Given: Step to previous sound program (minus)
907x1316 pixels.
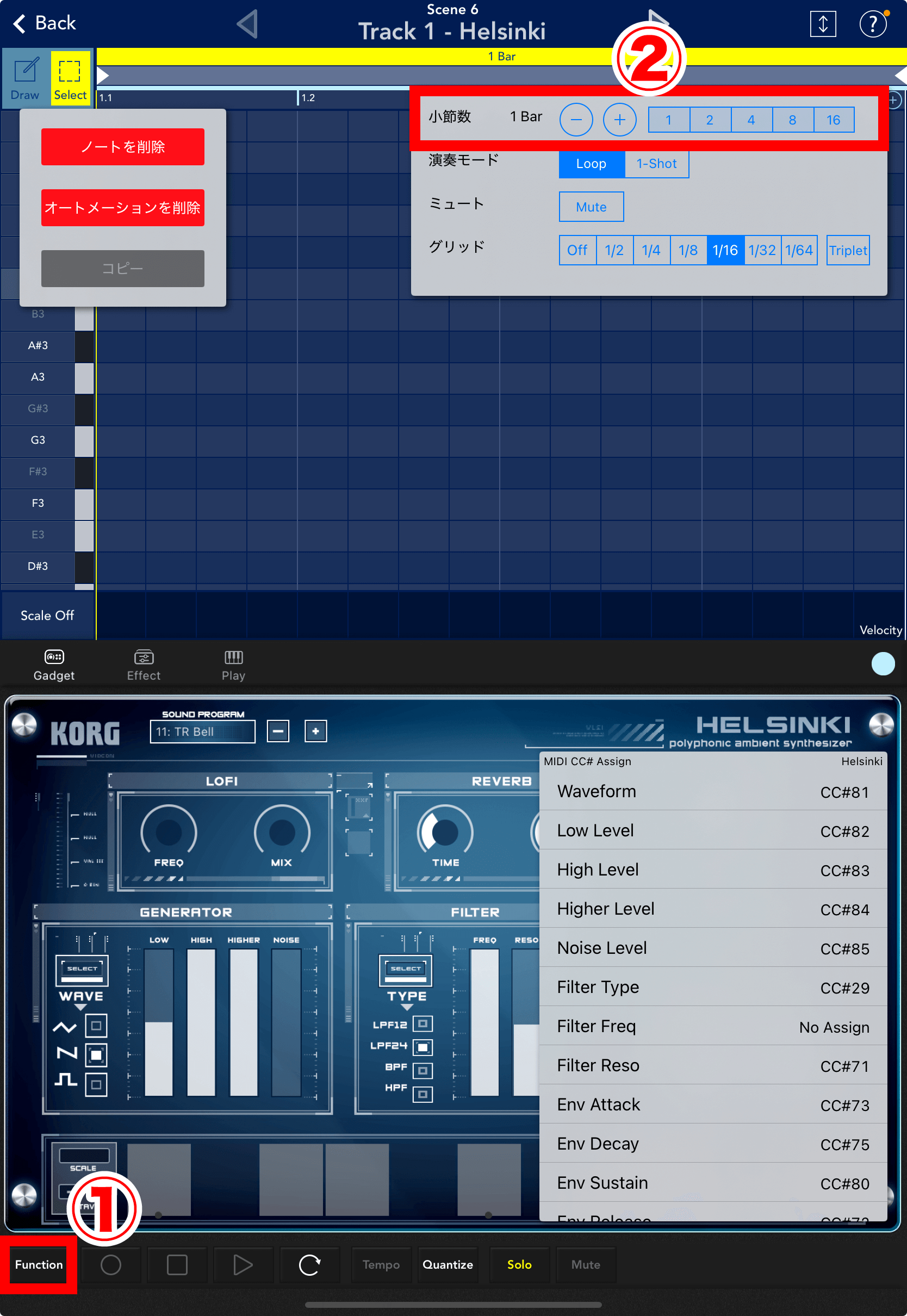Looking at the screenshot, I should pos(278,731).
